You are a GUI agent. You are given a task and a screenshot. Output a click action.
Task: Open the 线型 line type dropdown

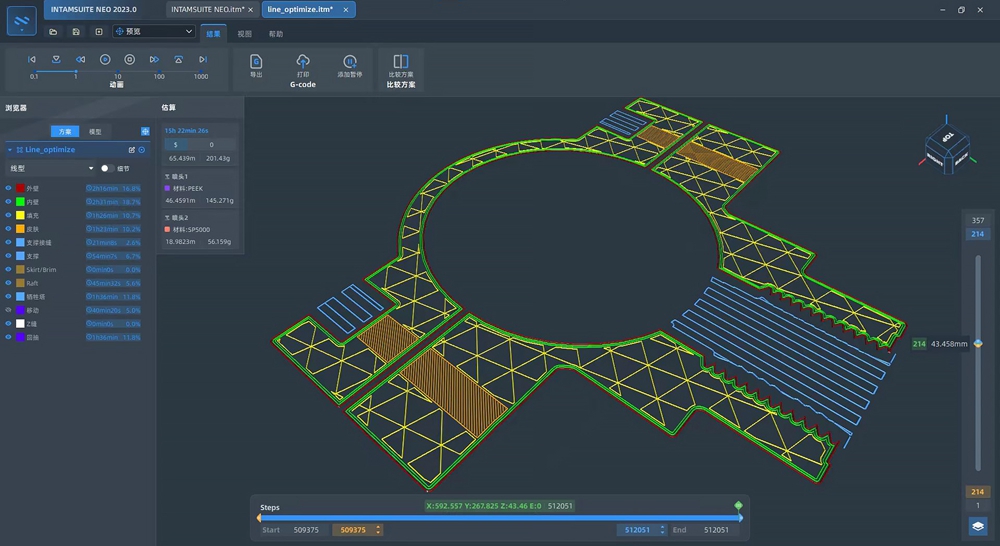tap(50, 168)
